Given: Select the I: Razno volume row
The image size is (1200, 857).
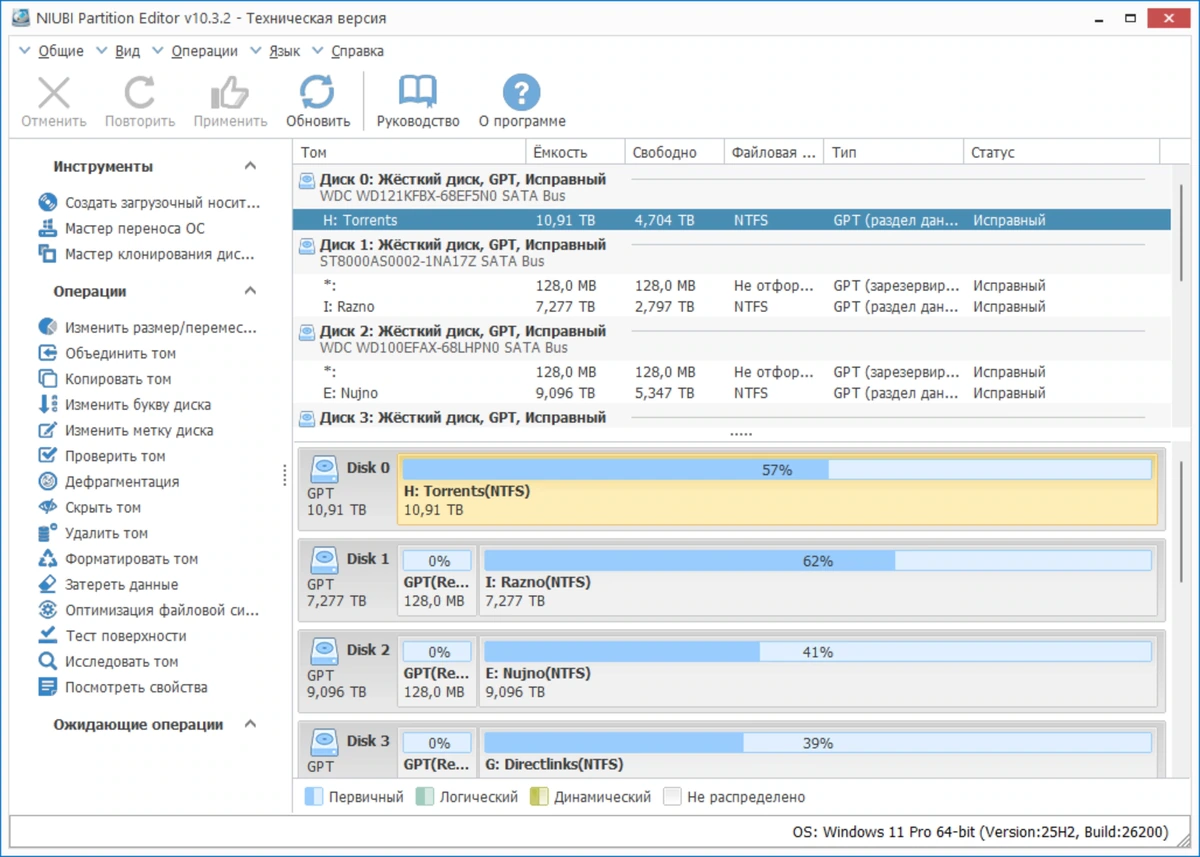Looking at the screenshot, I should pyautogui.click(x=732, y=307).
